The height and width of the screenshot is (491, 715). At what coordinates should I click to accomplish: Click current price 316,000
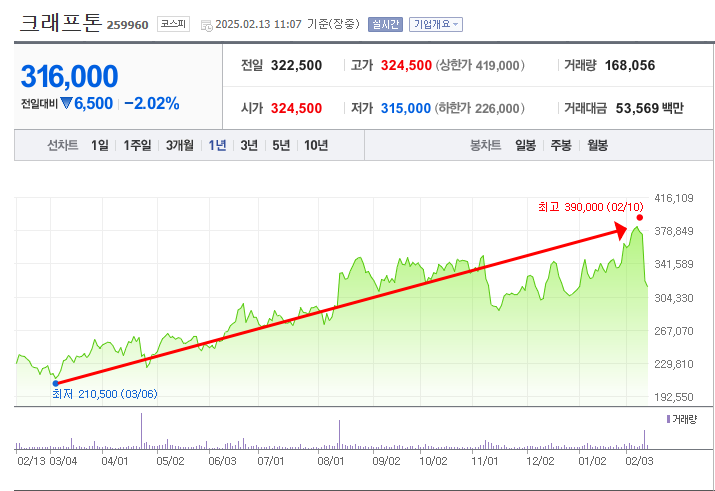[x=69, y=76]
